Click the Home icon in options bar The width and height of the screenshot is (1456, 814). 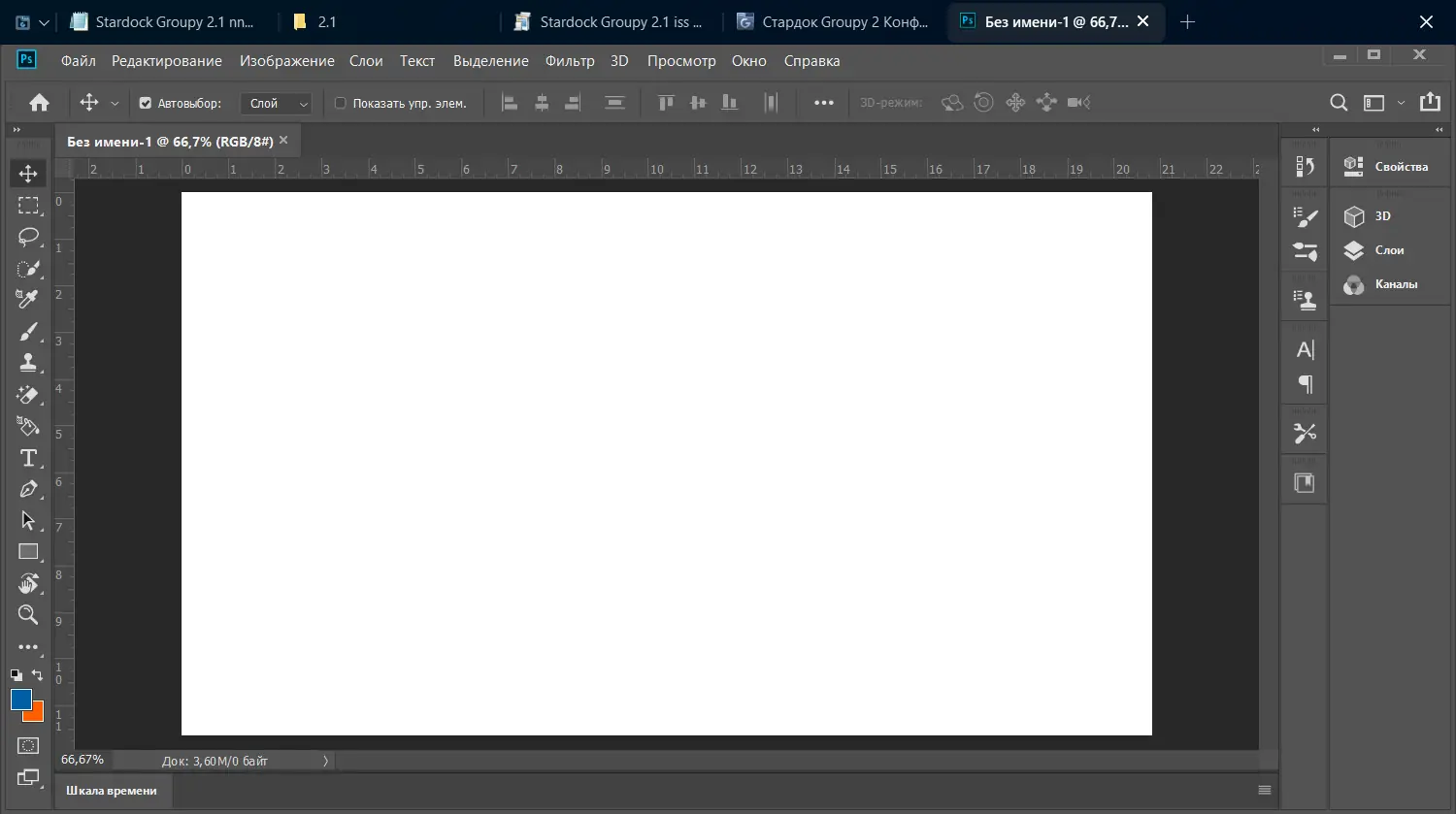[40, 102]
